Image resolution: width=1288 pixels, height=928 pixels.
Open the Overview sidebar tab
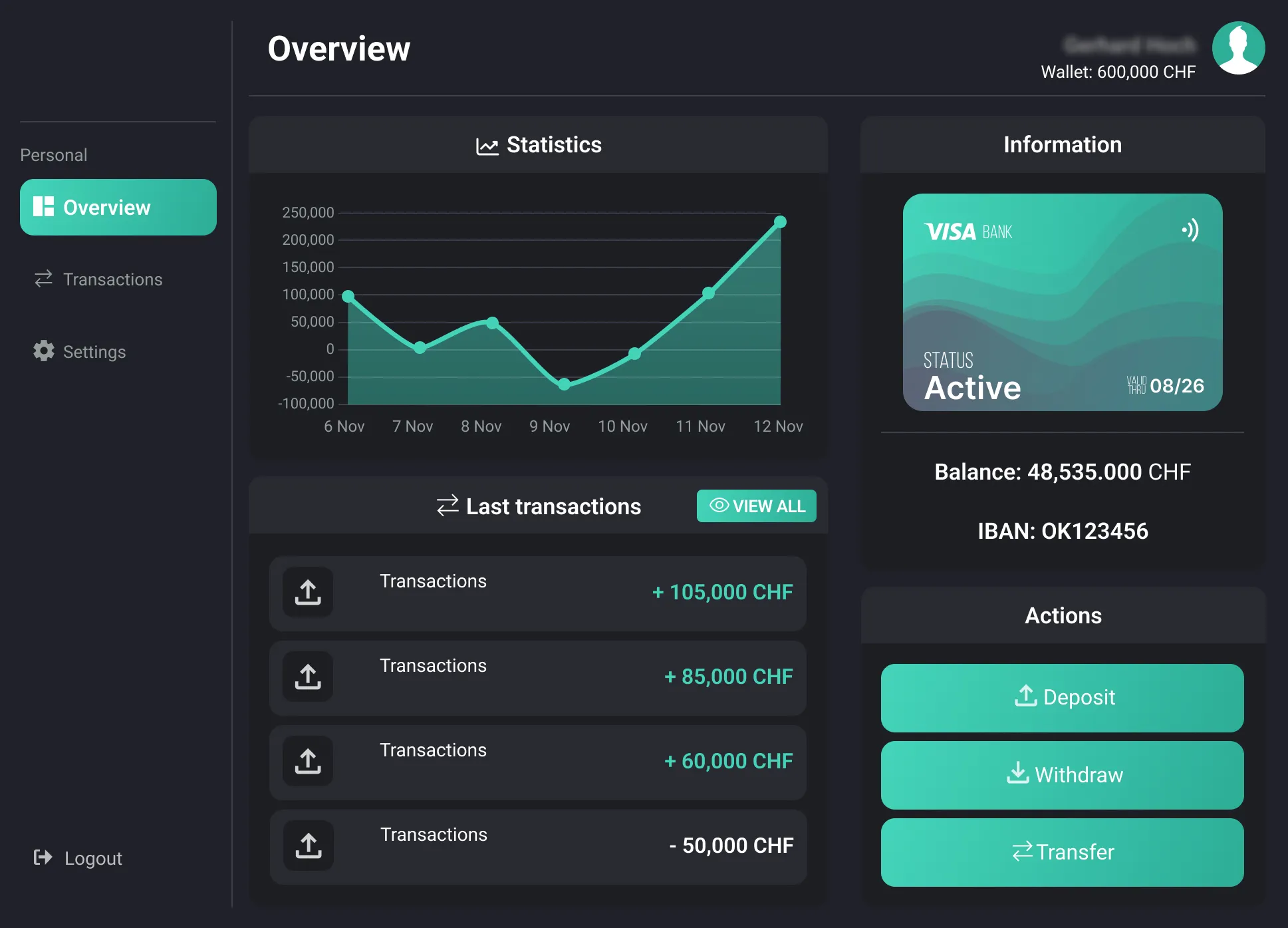[118, 207]
